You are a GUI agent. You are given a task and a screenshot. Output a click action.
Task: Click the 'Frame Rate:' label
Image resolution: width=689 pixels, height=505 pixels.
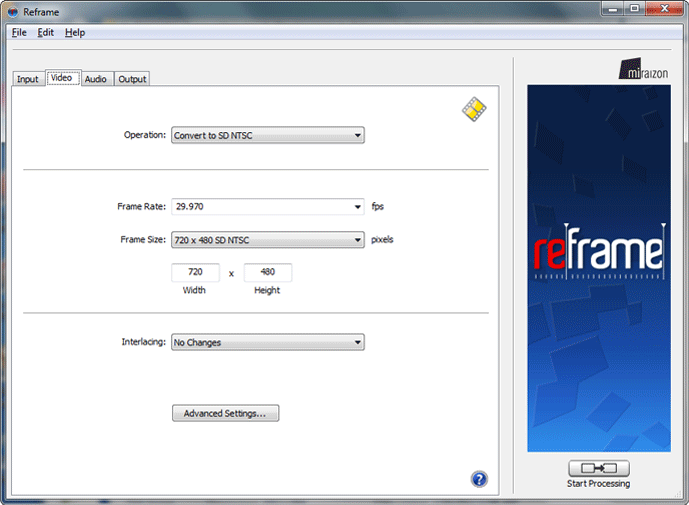[x=141, y=207]
